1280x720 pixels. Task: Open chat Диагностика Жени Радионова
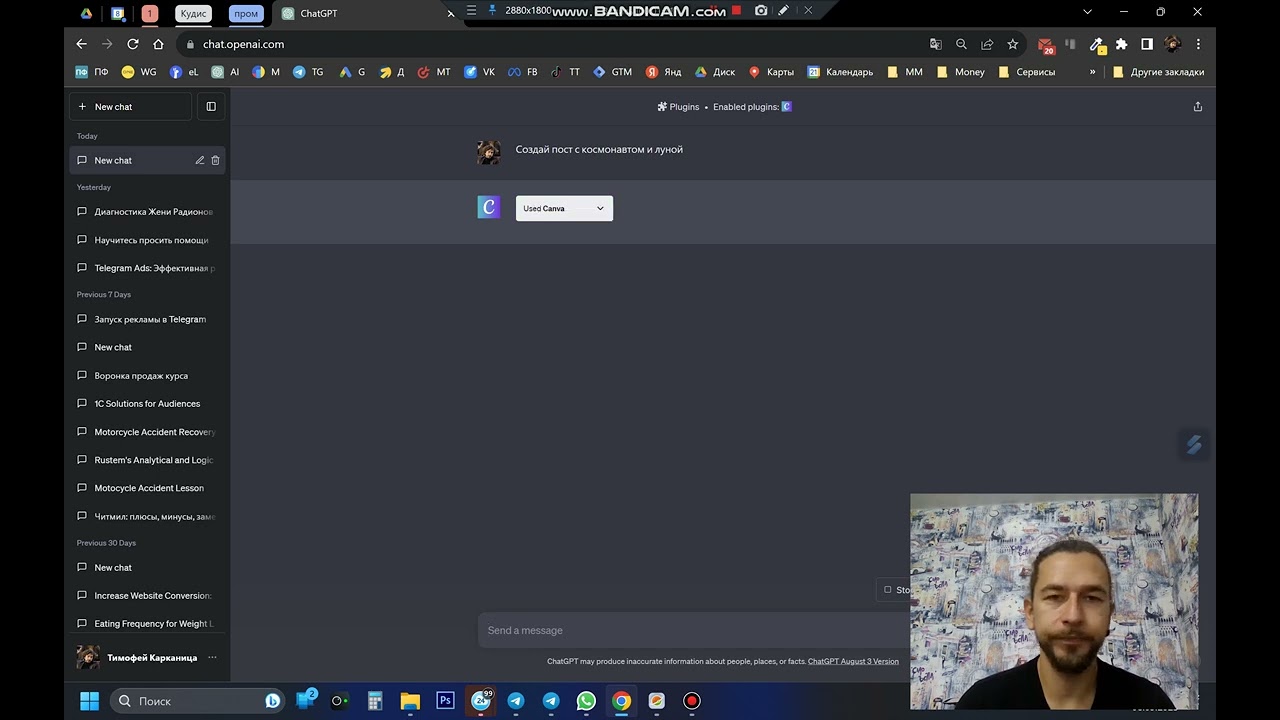(x=147, y=212)
